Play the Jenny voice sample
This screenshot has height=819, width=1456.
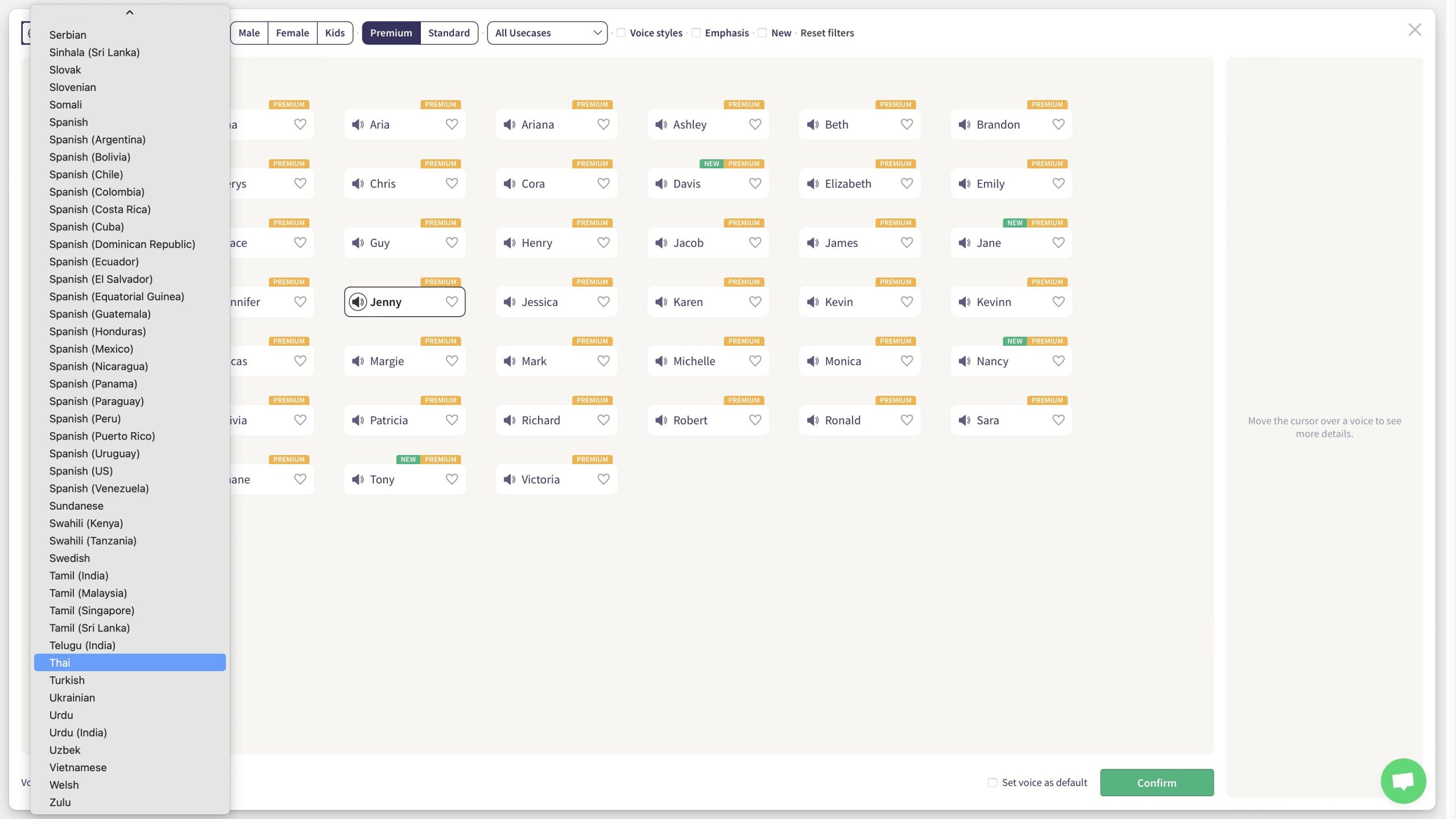(358, 302)
